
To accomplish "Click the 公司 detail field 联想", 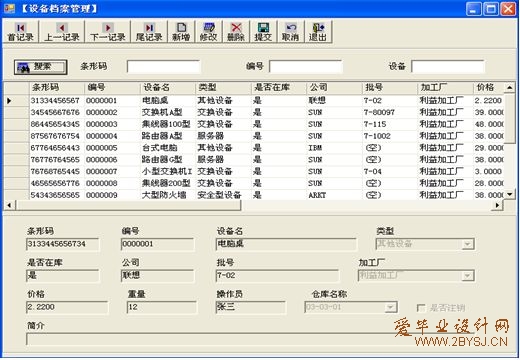I will 157,275.
